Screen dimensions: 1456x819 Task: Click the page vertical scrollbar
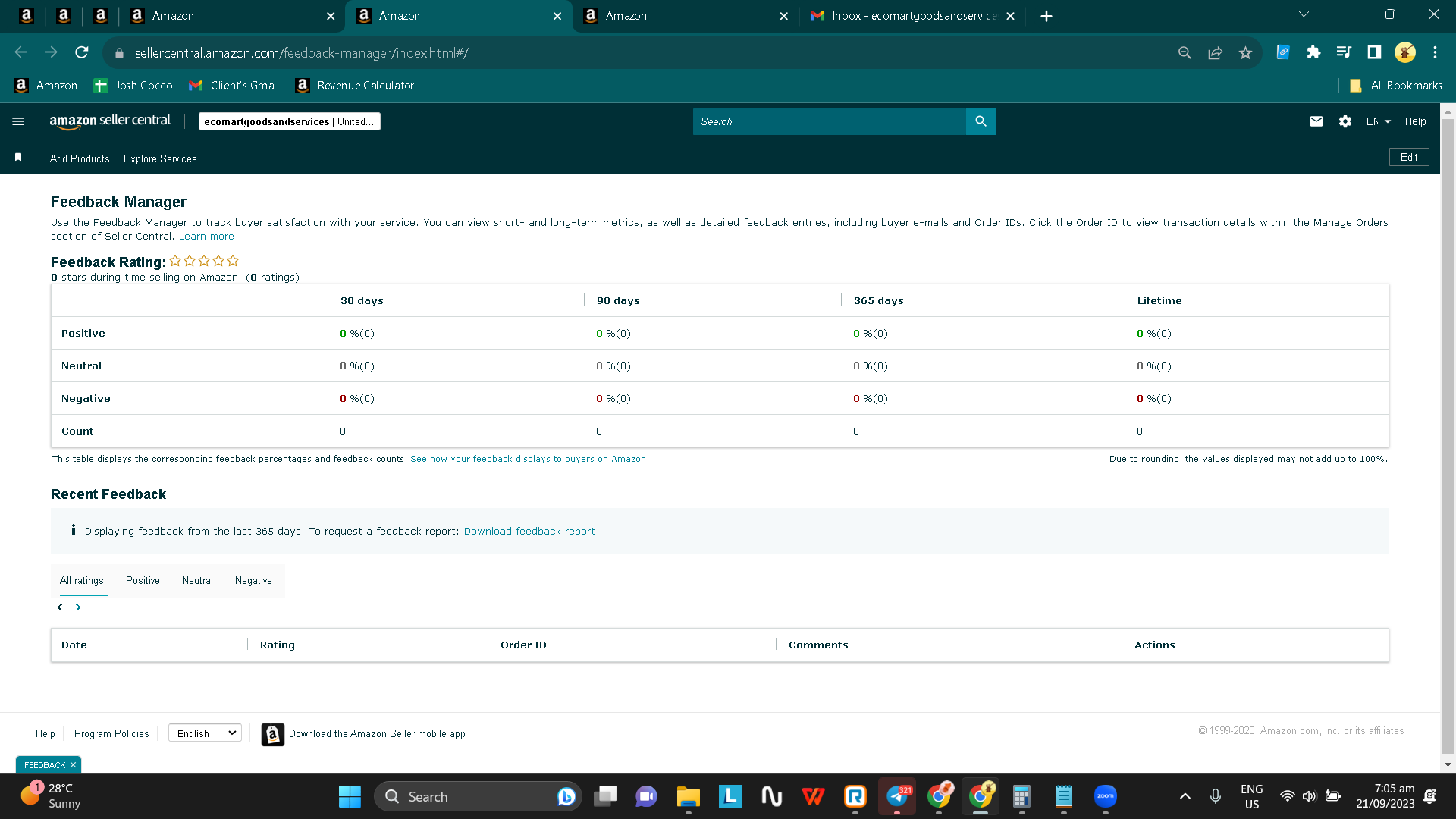[x=1448, y=438]
